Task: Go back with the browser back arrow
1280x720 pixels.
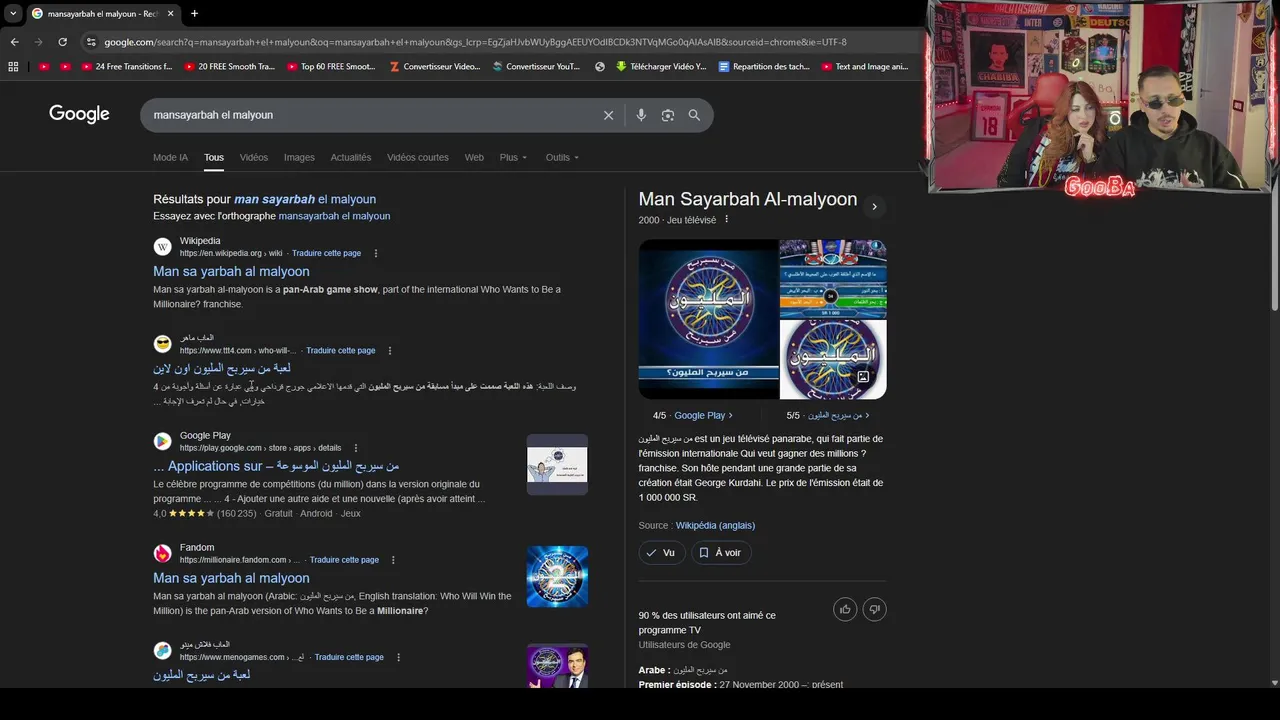Action: (14, 42)
